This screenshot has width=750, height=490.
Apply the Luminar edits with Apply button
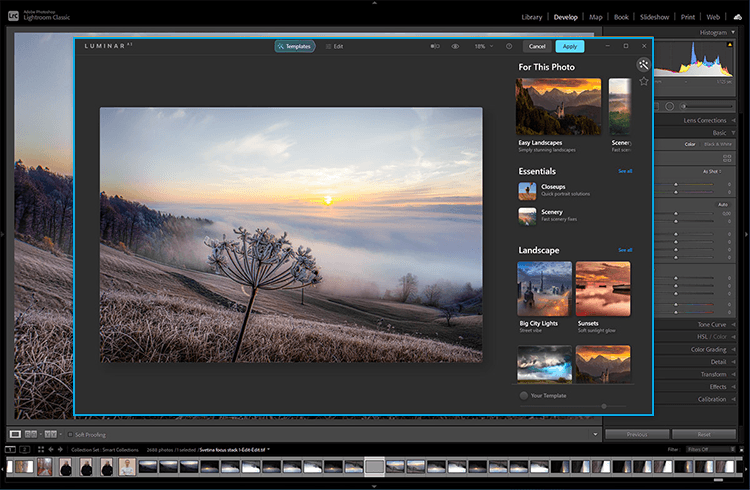[570, 46]
